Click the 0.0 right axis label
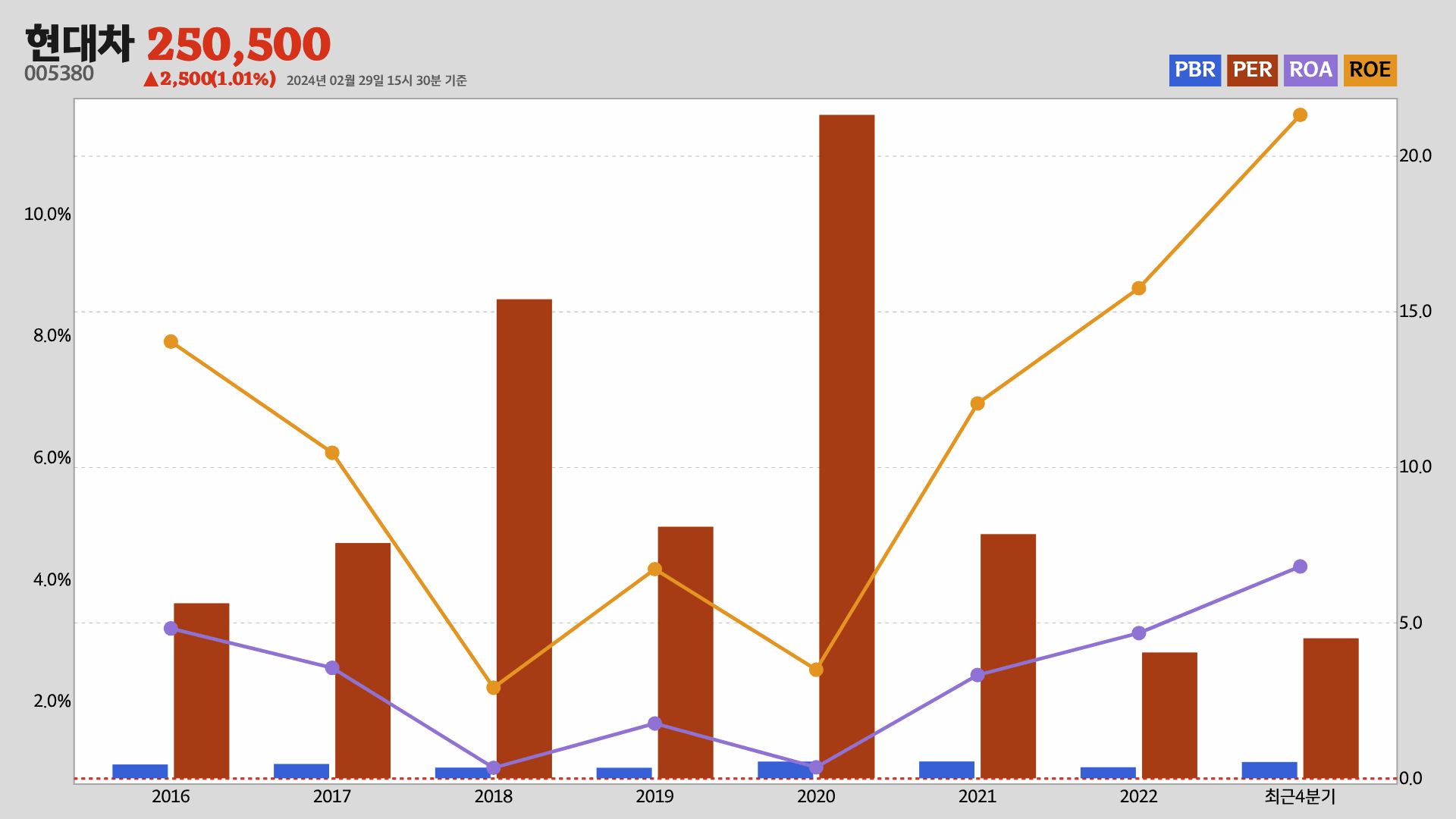1456x819 pixels. pyautogui.click(x=1410, y=779)
